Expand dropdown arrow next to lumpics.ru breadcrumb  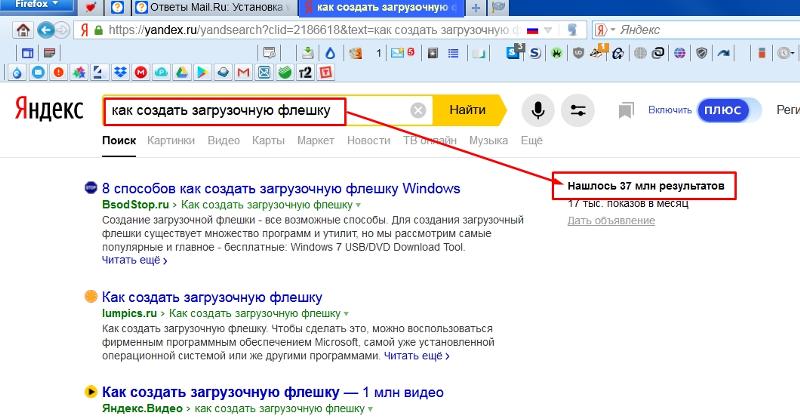point(346,314)
